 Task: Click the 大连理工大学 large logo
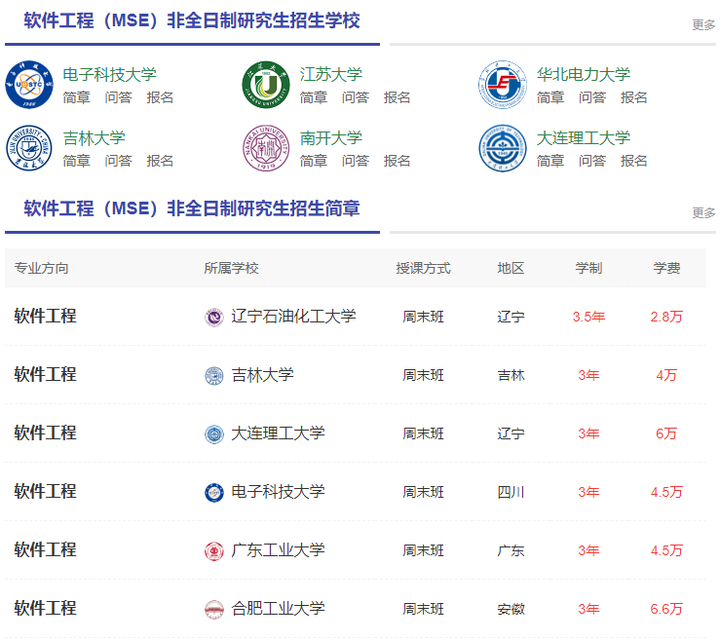[503, 148]
